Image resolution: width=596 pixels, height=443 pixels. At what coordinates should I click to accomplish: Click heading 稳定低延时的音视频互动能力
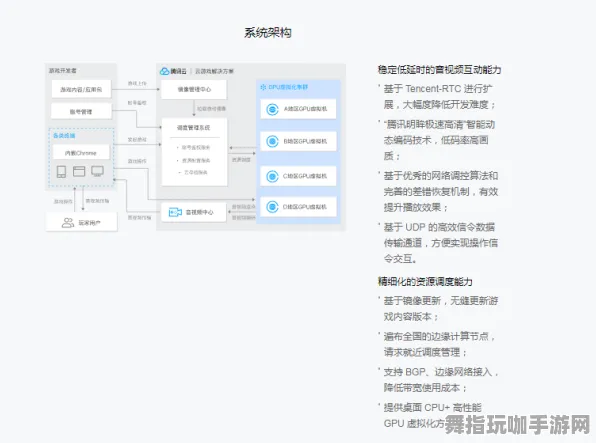point(439,70)
